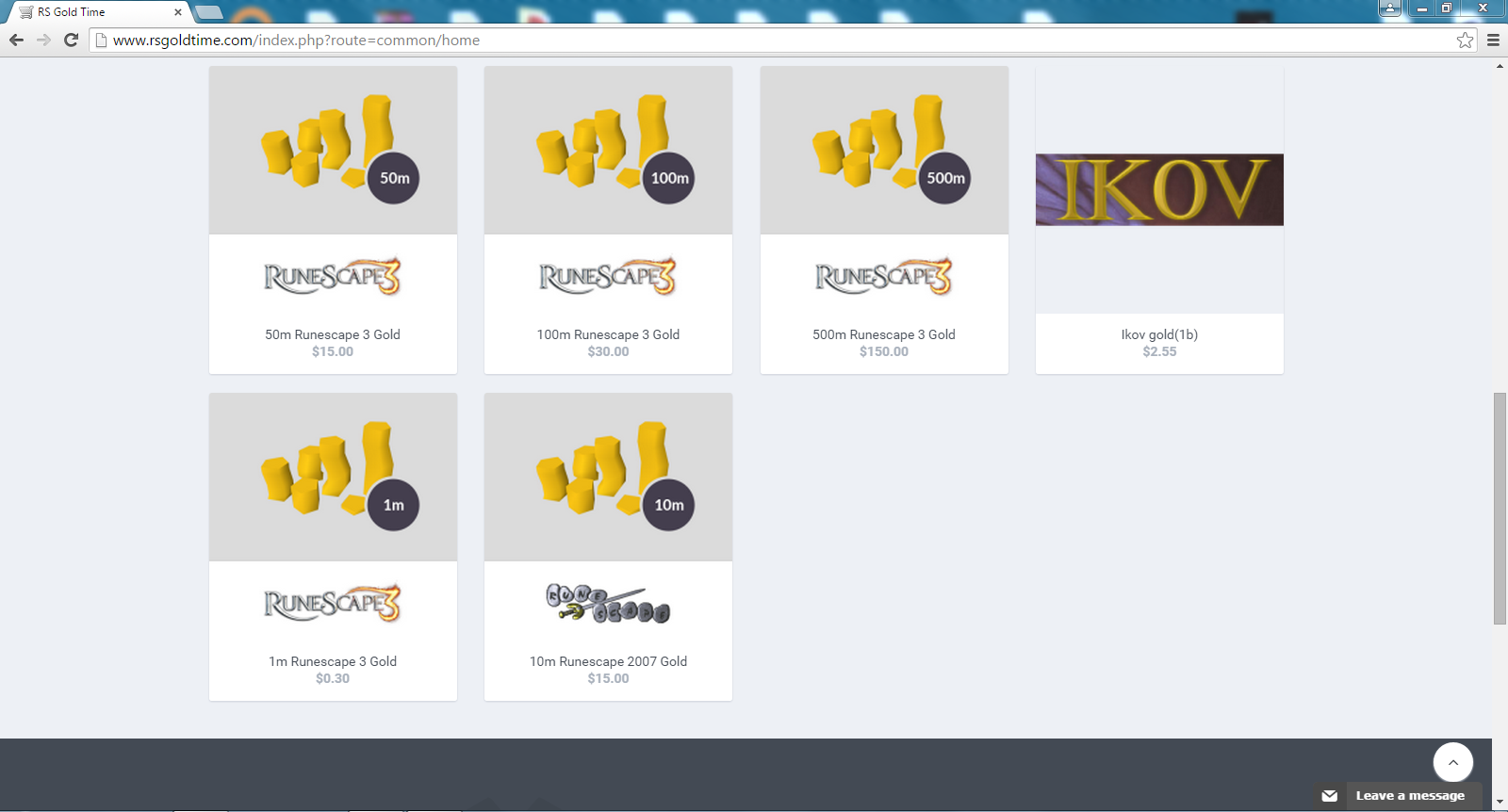Screen dimensions: 1508x812
Task: Click the address bar URL field
Action: [x=782, y=41]
